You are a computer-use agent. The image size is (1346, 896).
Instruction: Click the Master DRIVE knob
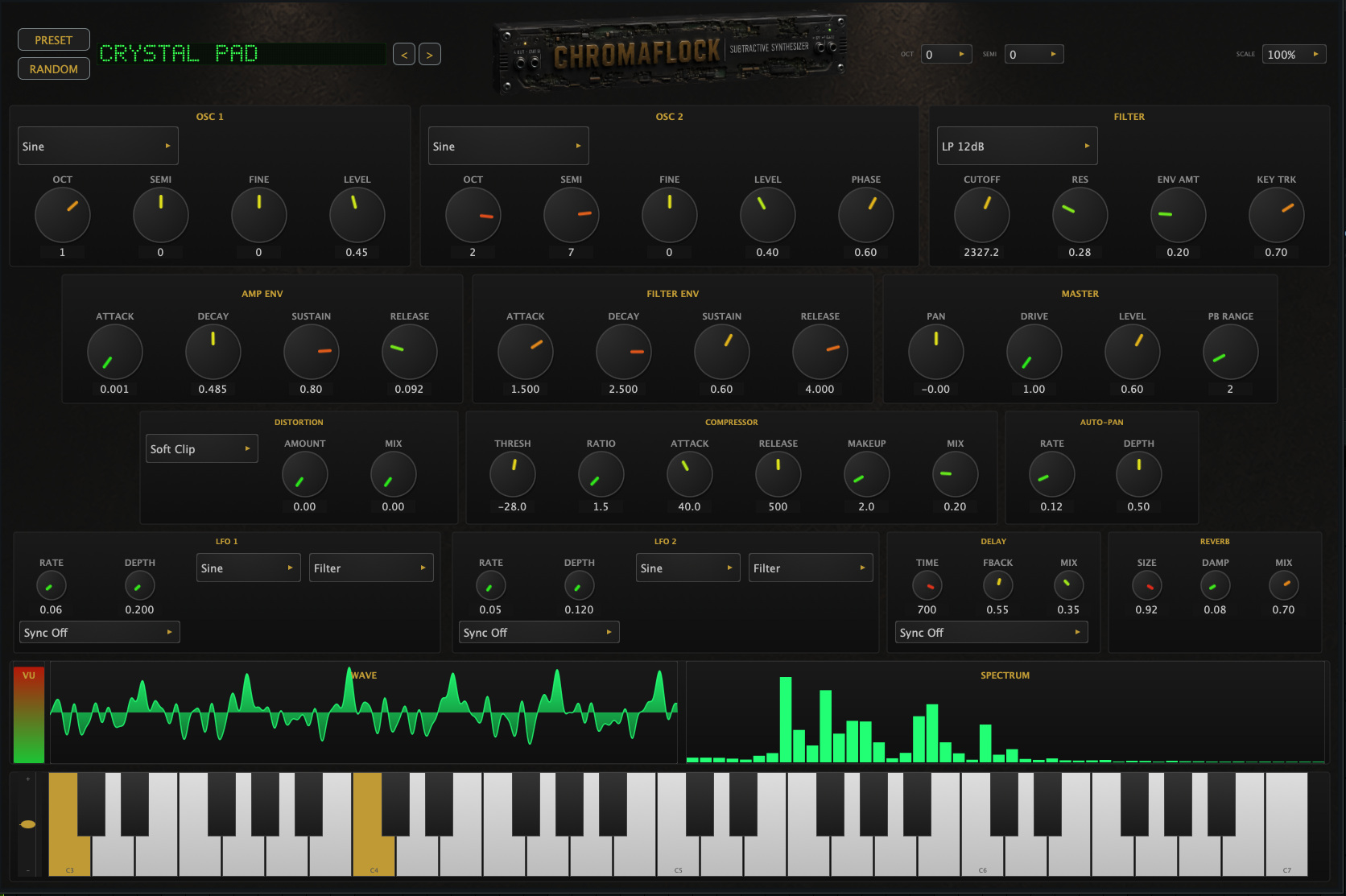coord(1034,352)
